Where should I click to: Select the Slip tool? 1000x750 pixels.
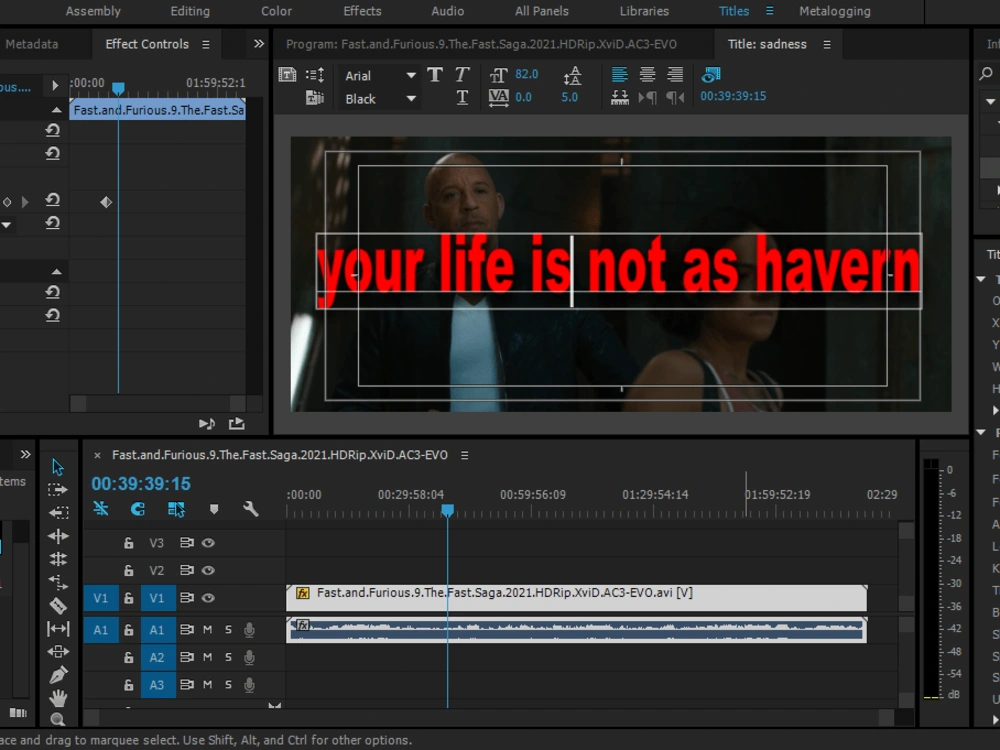(58, 629)
